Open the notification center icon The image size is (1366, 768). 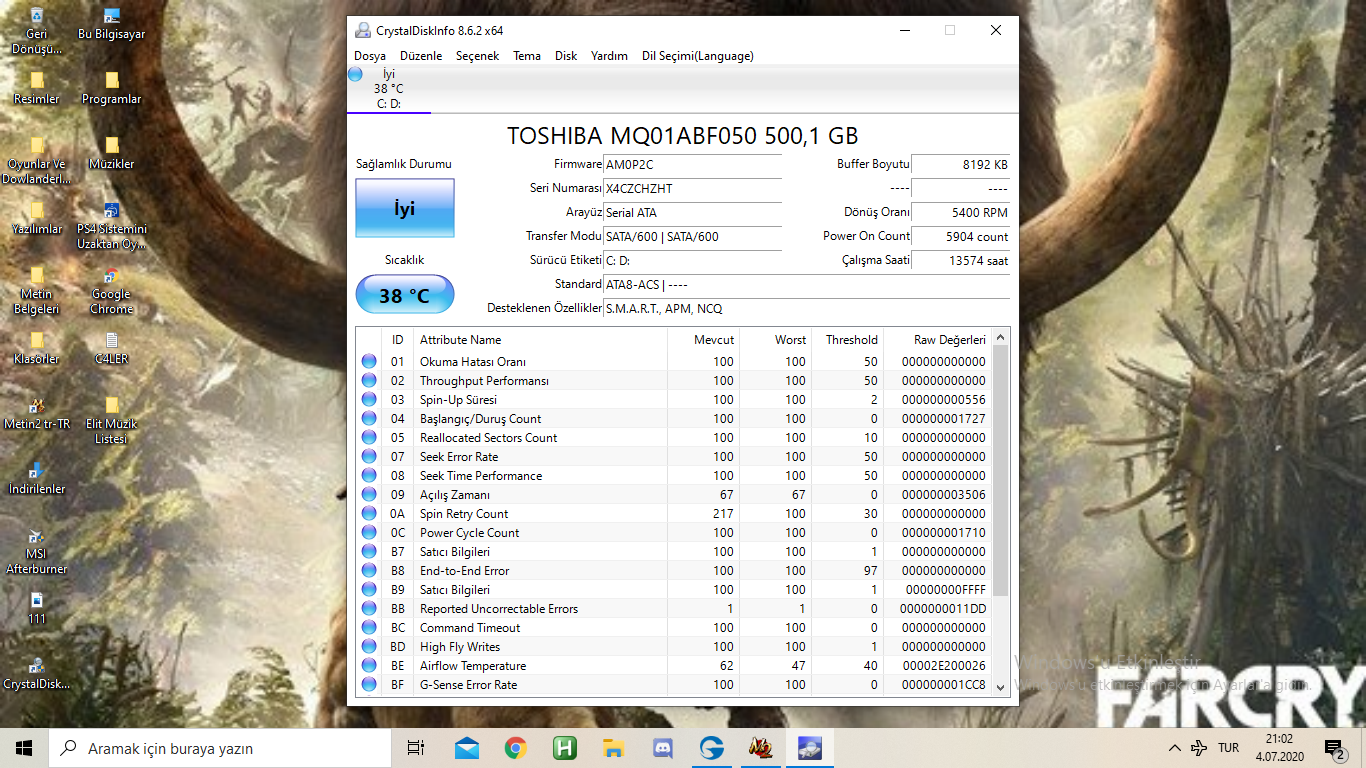point(1334,748)
